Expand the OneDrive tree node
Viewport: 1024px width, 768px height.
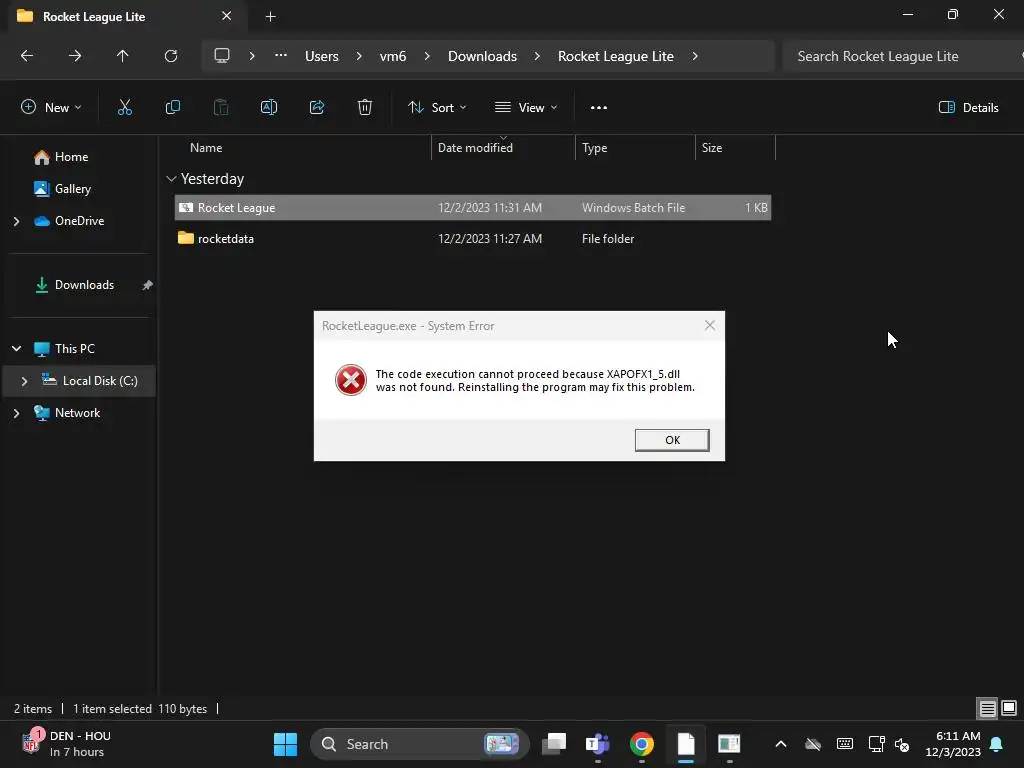16,221
